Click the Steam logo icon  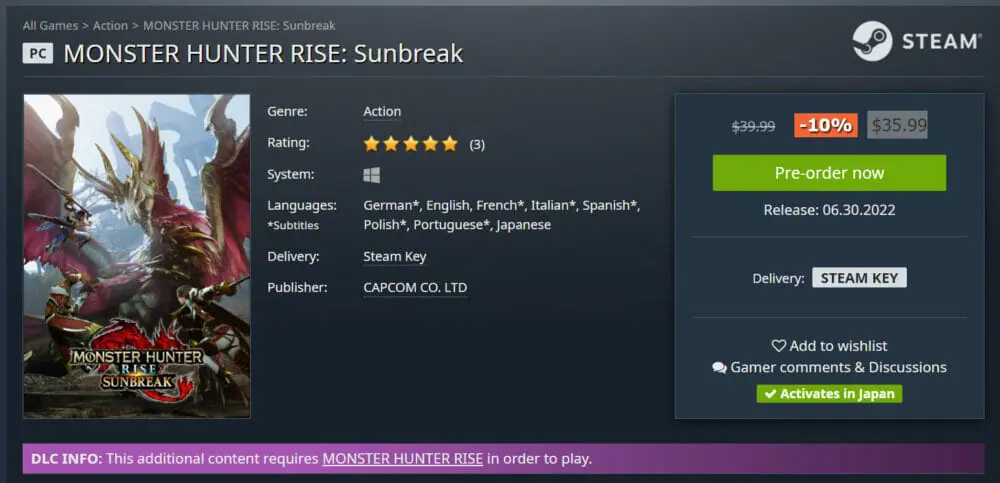click(872, 41)
